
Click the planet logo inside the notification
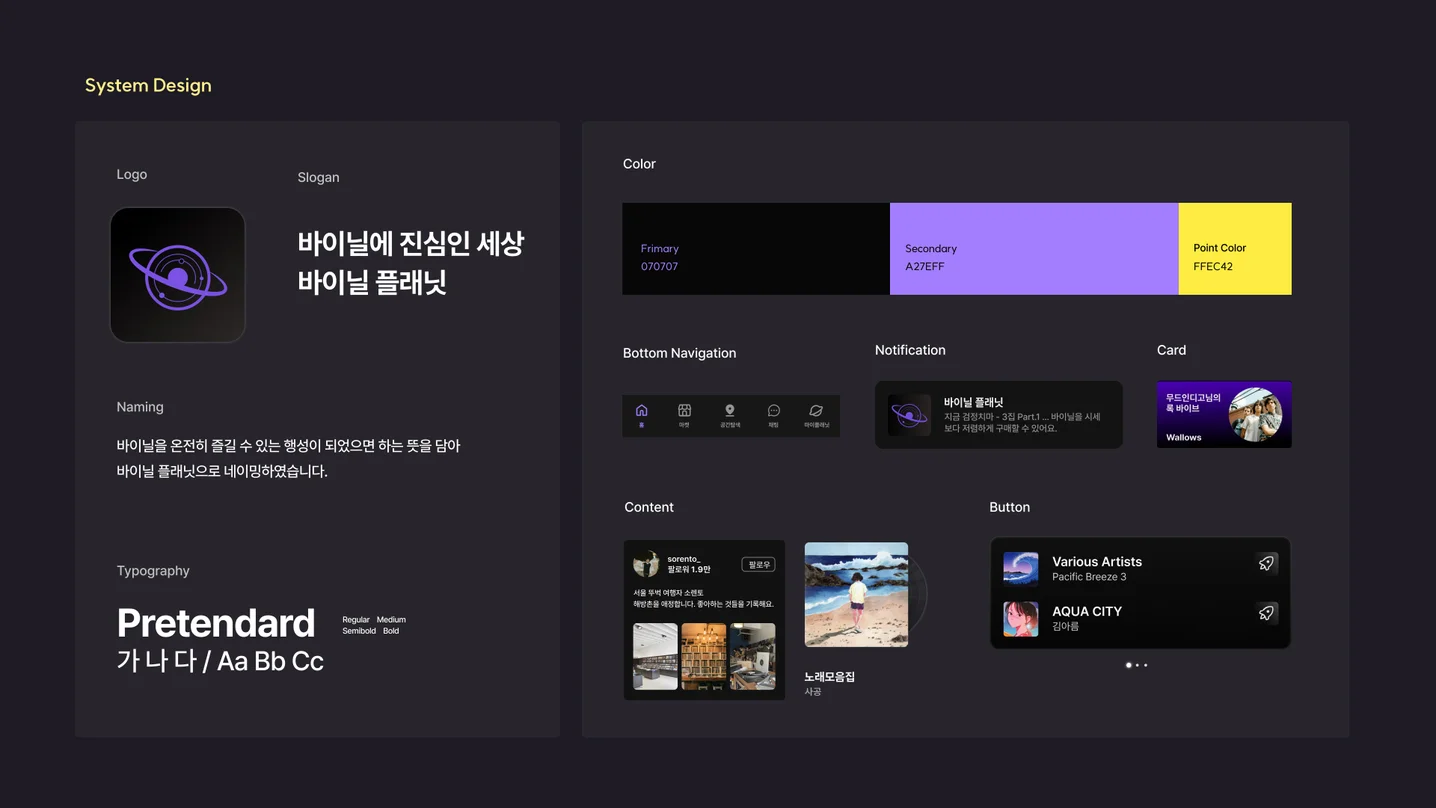pyautogui.click(x=909, y=414)
